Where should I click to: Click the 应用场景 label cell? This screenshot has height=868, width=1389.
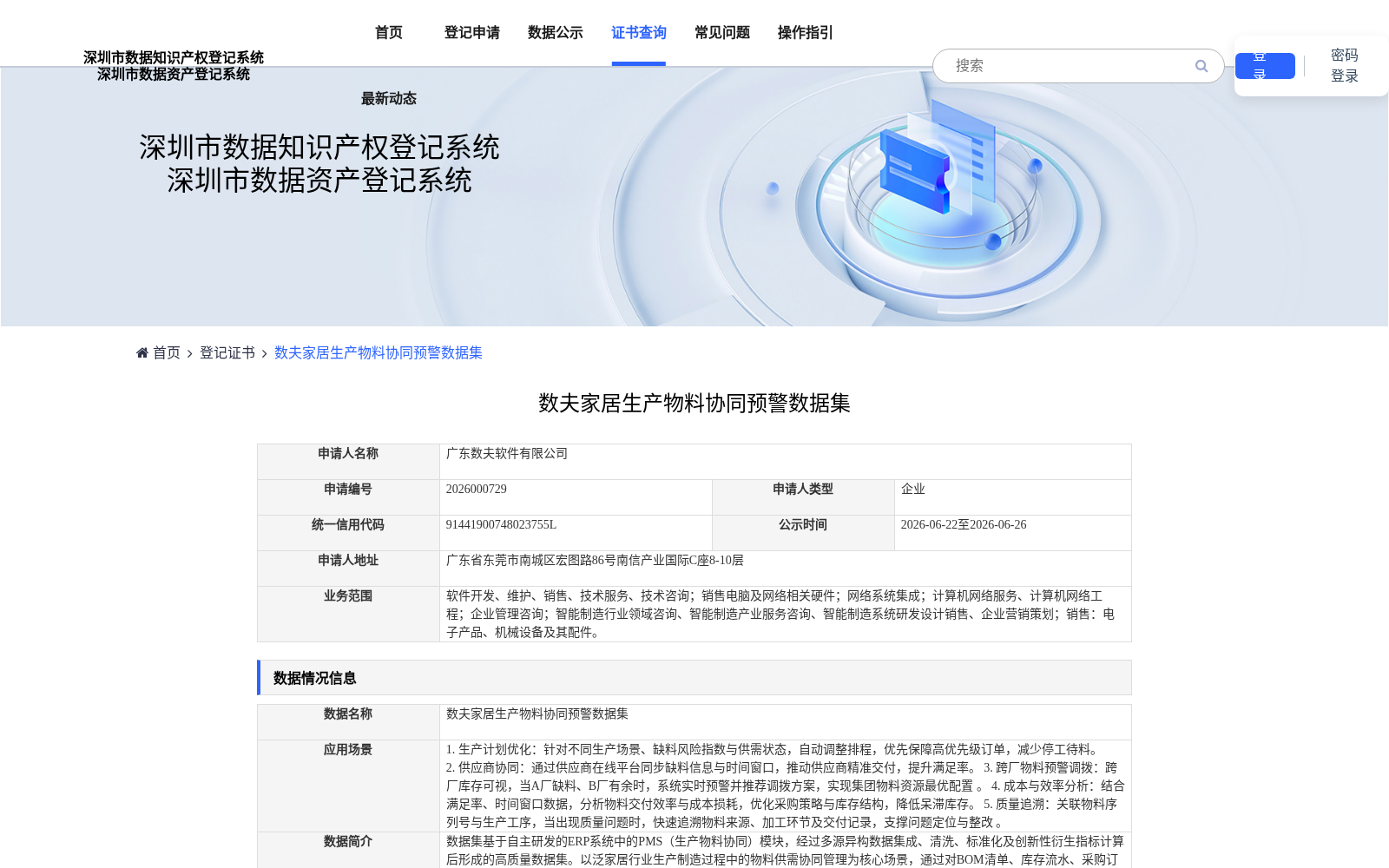[348, 786]
